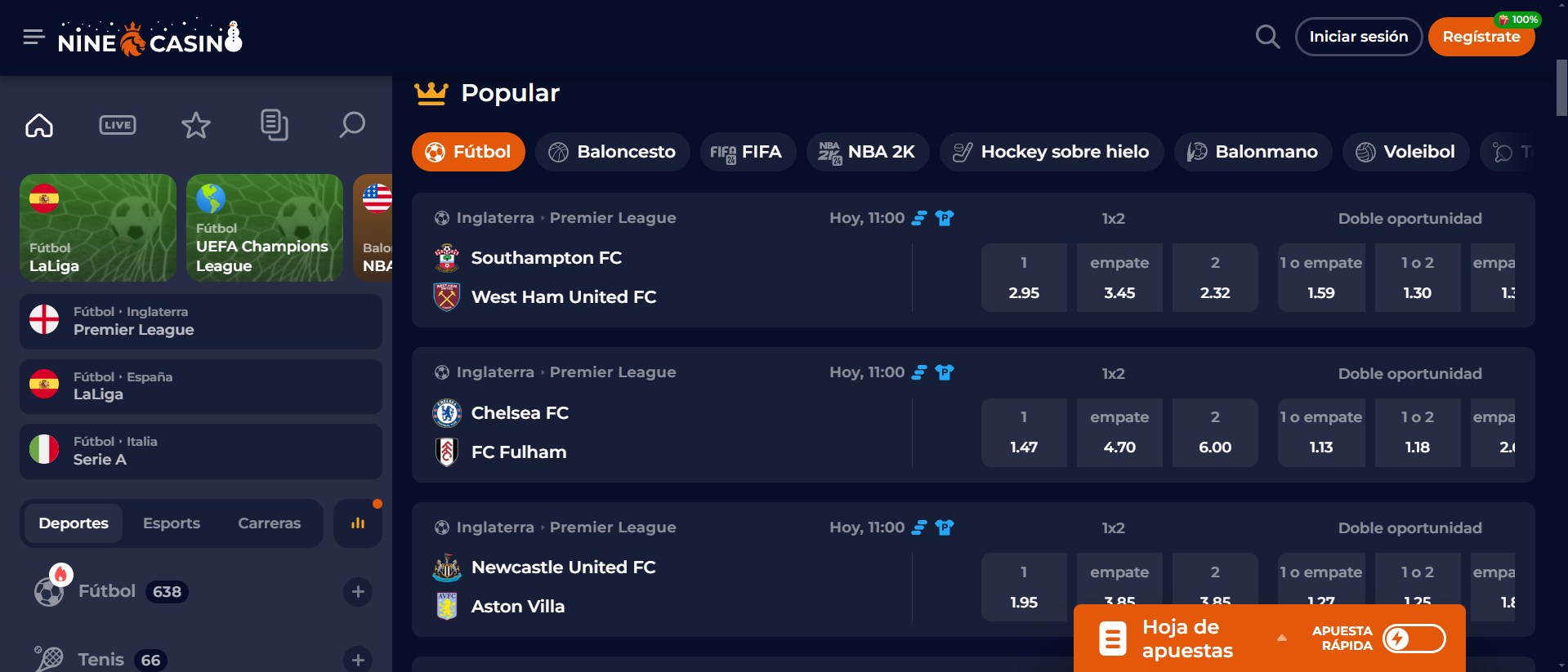Viewport: 1568px width, 672px height.
Task: Click the sidebar search icon
Action: tap(352, 125)
